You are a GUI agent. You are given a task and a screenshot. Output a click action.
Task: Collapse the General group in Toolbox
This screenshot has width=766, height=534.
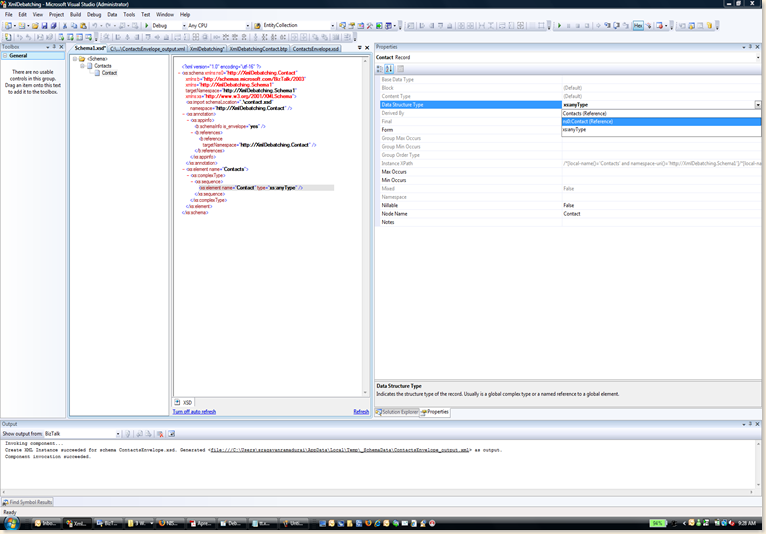5,56
